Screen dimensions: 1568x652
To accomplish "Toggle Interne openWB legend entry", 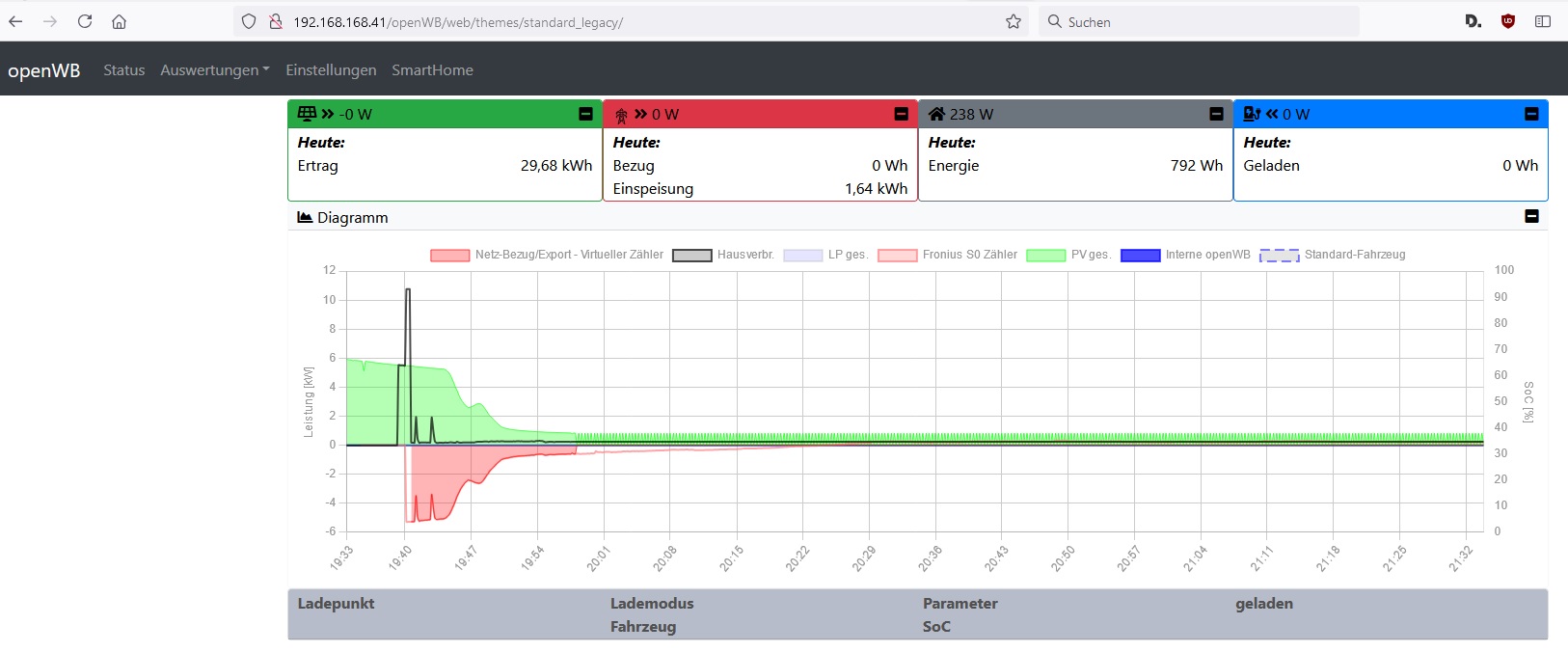I will click(x=1185, y=255).
